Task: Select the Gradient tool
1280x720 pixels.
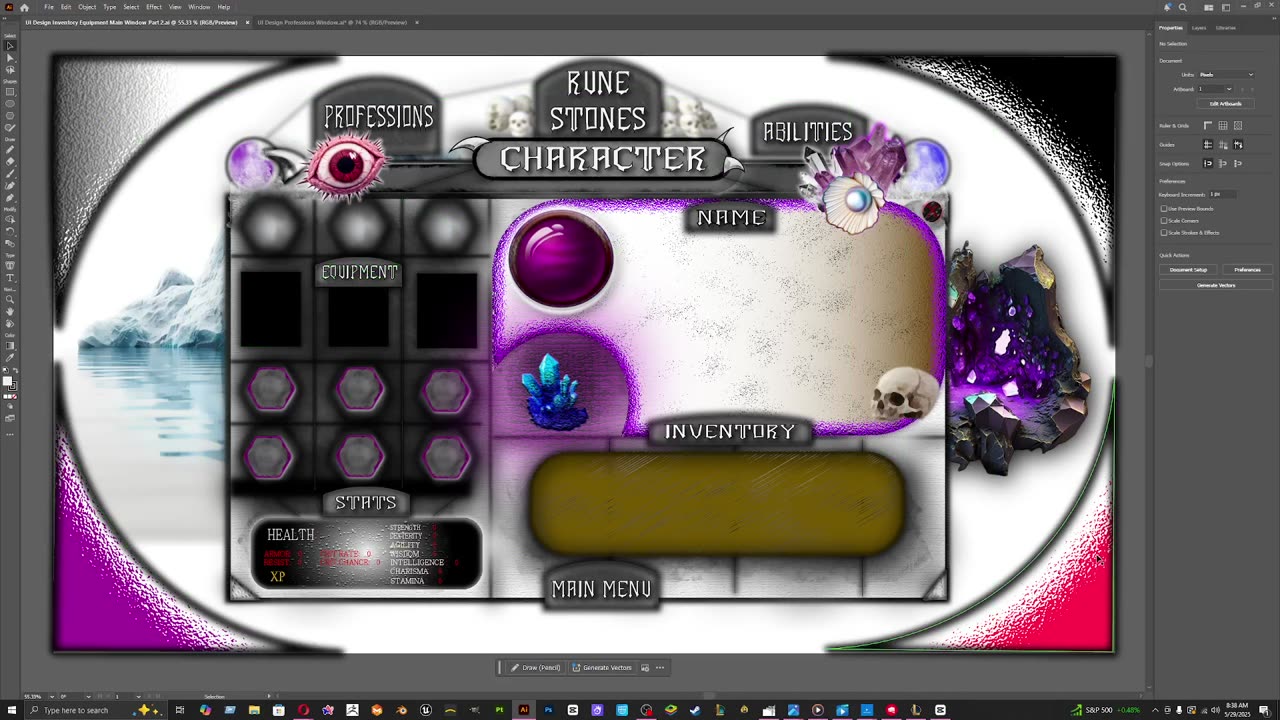Action: (x=10, y=346)
